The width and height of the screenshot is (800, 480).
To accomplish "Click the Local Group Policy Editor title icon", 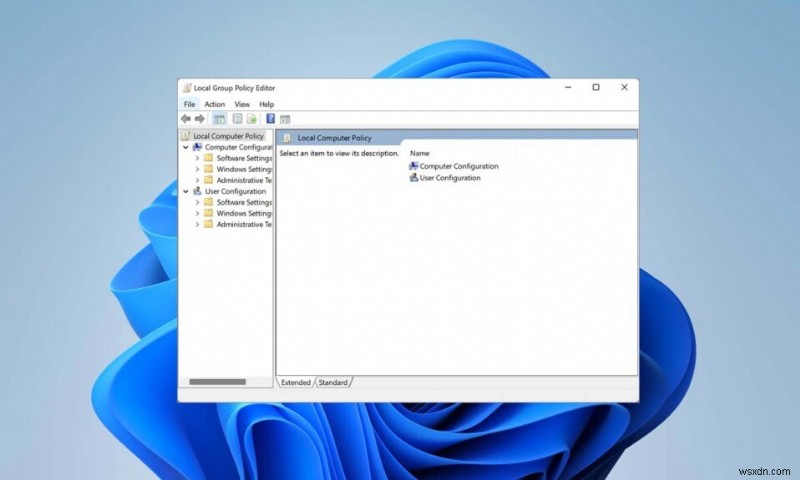I will pos(187,88).
